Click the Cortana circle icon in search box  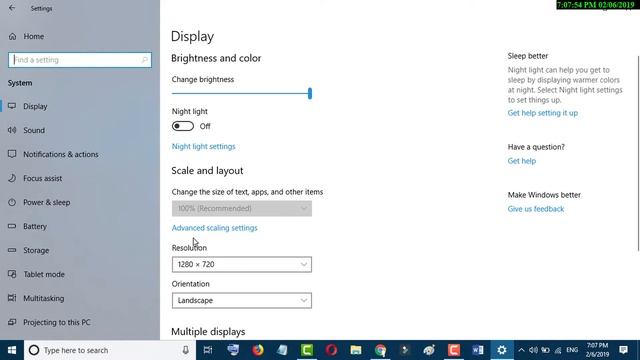tap(34, 350)
